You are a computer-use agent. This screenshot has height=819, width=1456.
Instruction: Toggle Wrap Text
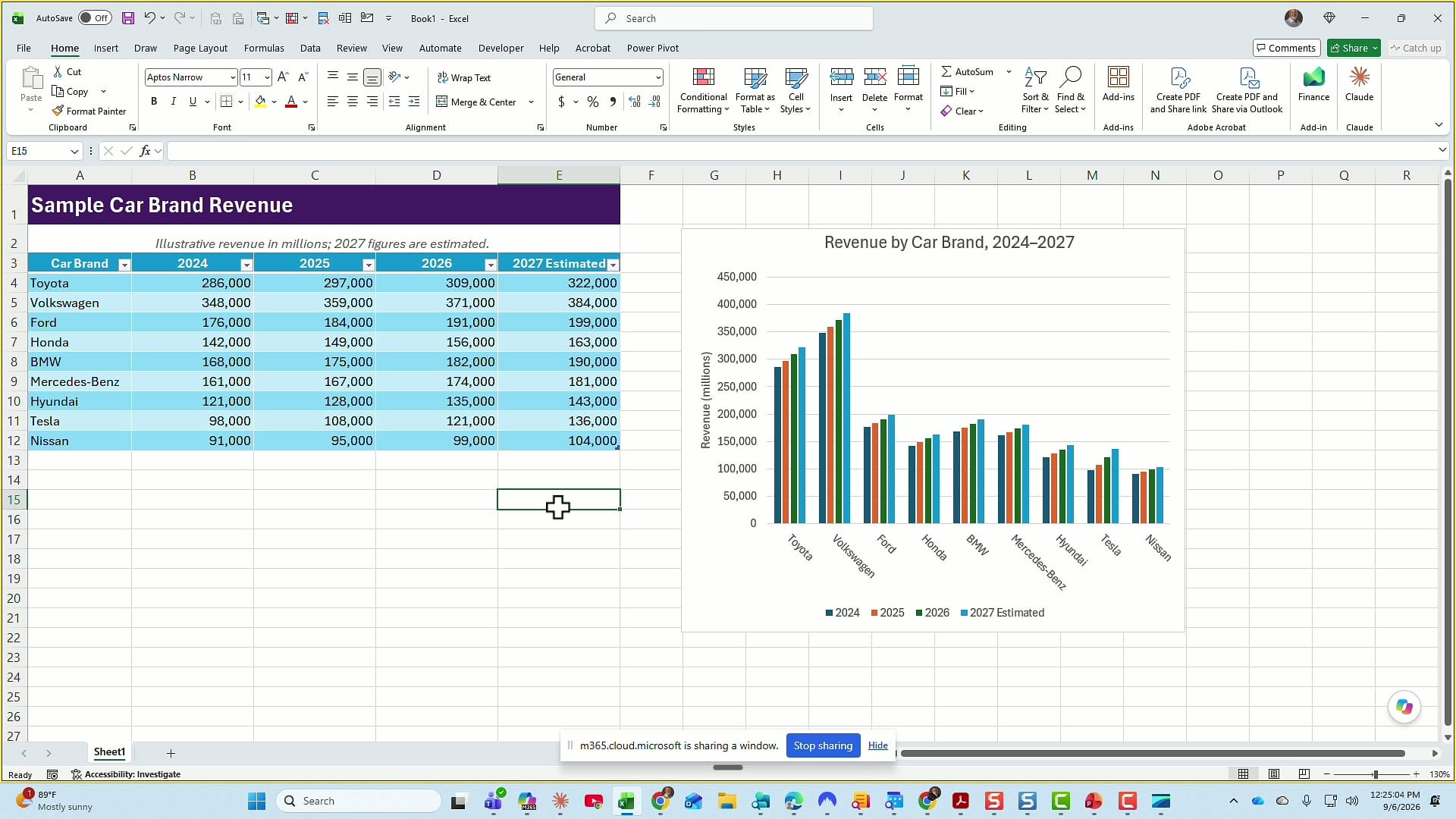coord(463,77)
